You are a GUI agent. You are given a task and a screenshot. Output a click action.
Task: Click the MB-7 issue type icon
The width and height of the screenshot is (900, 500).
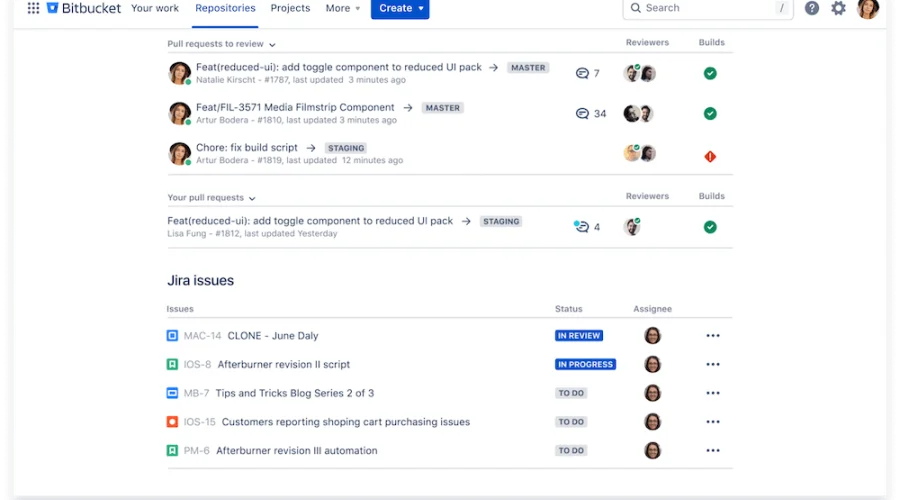point(172,393)
